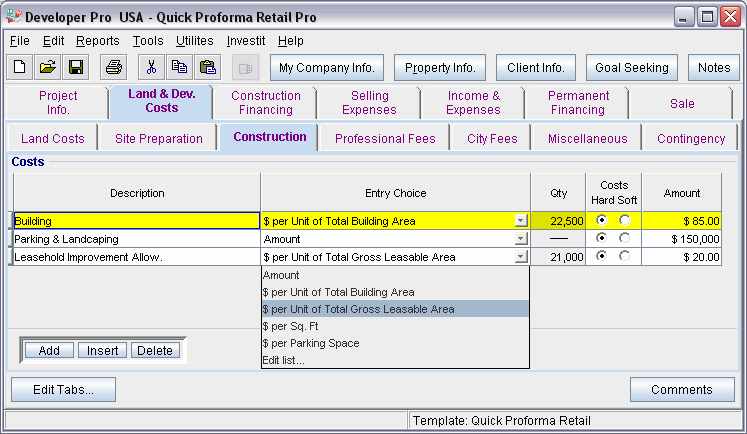Switch to the Selling Expenses tab
The image size is (747, 434).
pyautogui.click(x=369, y=102)
